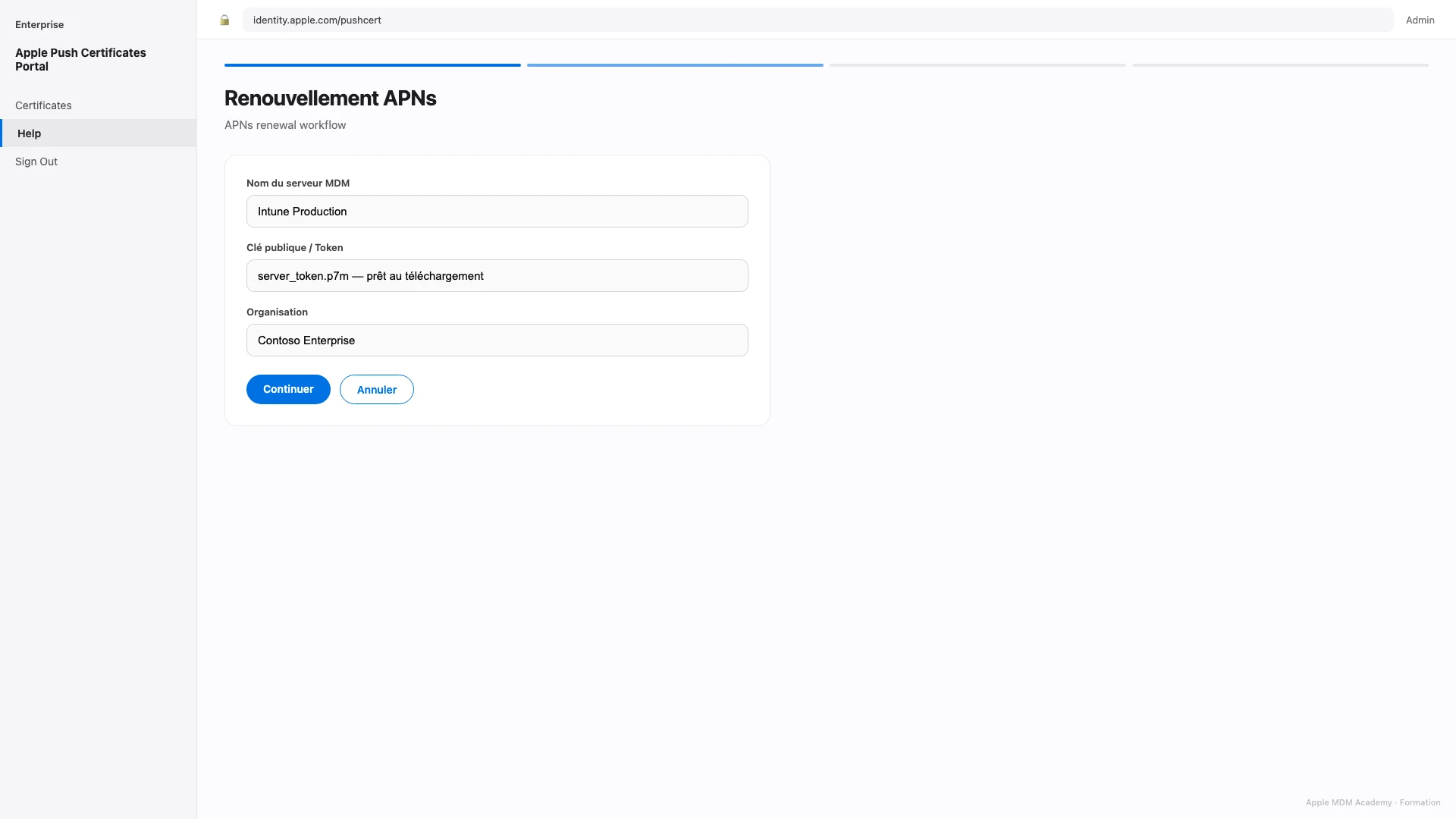Click the Apple Push Certificates Portal title

coord(80,59)
